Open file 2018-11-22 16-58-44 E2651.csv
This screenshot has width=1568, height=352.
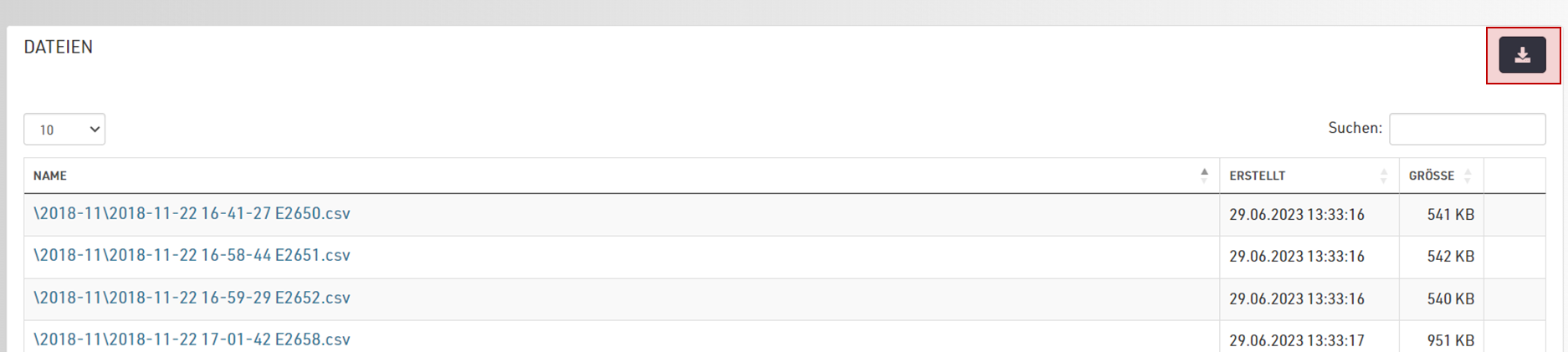(x=192, y=256)
